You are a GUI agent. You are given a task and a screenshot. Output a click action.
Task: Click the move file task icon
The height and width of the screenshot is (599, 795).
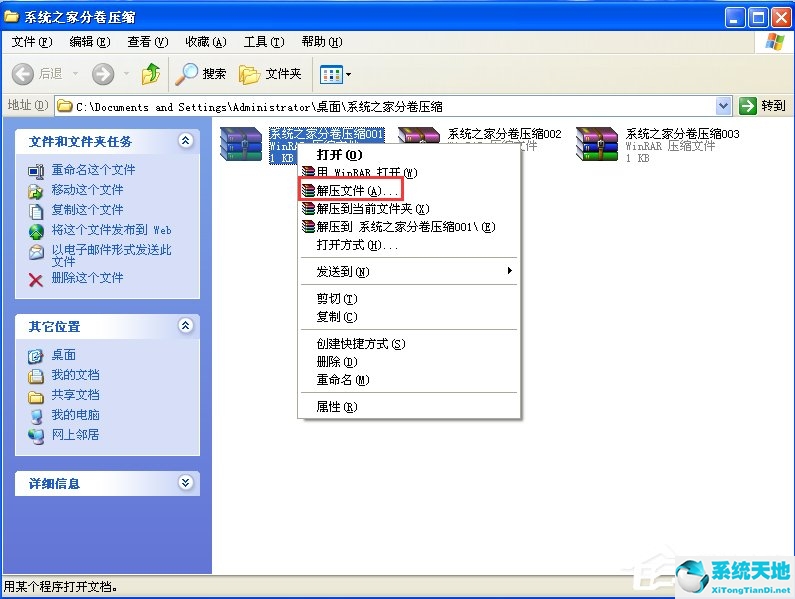[x=36, y=191]
